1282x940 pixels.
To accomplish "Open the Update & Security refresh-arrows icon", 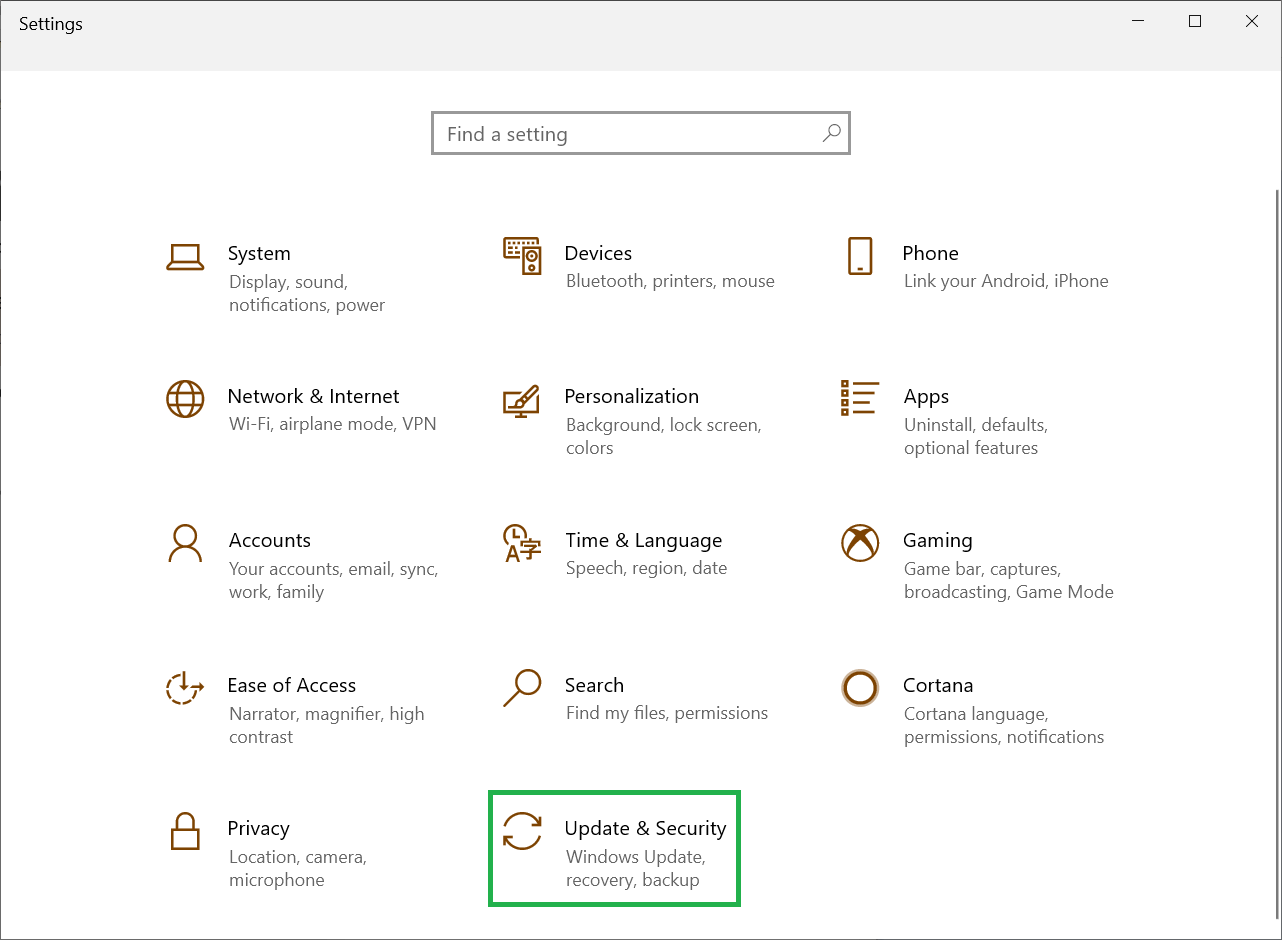I will 522,831.
